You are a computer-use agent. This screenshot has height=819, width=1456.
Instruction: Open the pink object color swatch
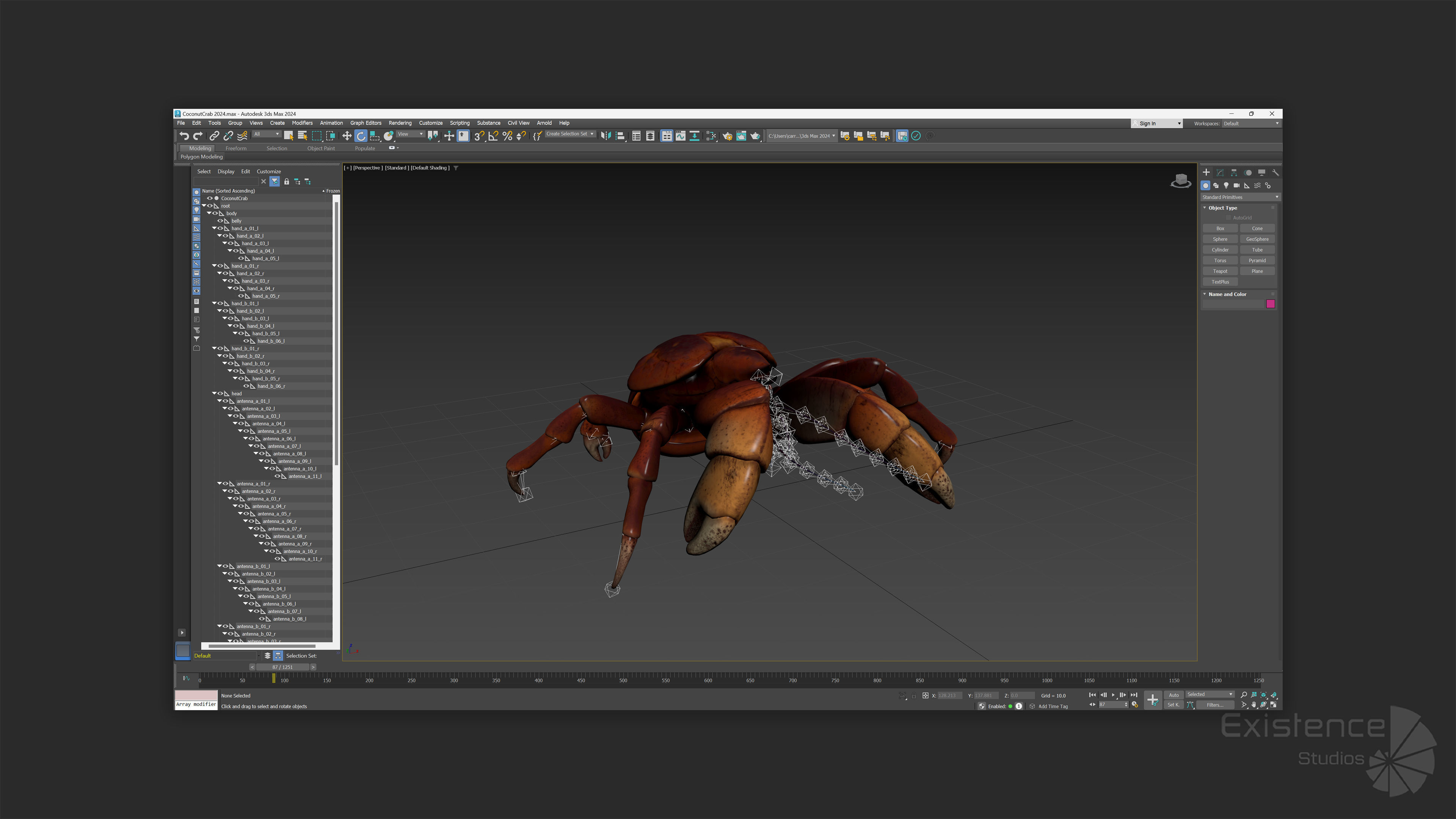point(1271,304)
